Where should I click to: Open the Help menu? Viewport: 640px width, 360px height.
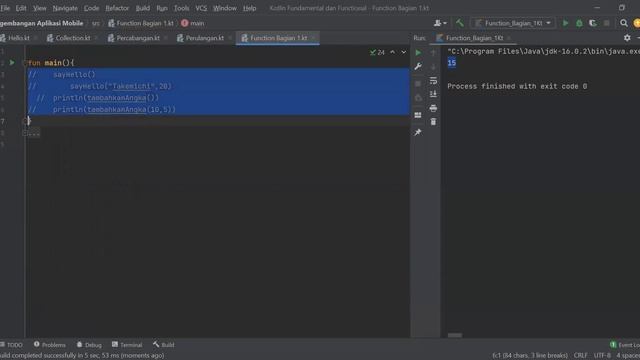pyautogui.click(x=249, y=8)
